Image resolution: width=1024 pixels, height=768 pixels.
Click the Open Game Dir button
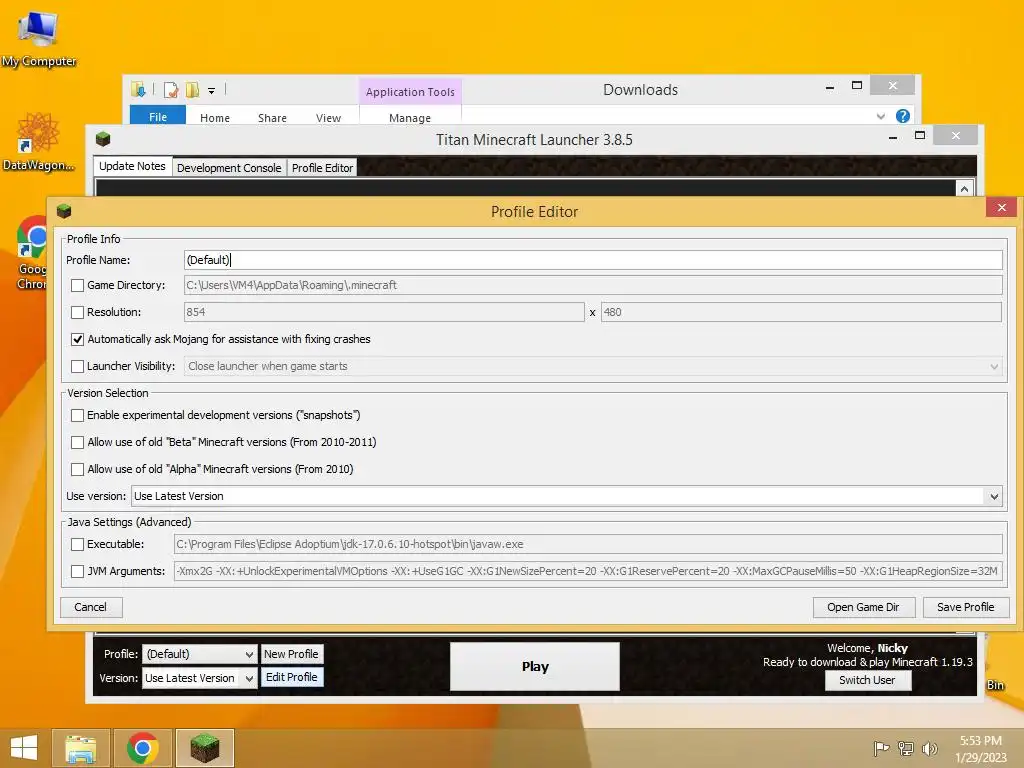863,607
